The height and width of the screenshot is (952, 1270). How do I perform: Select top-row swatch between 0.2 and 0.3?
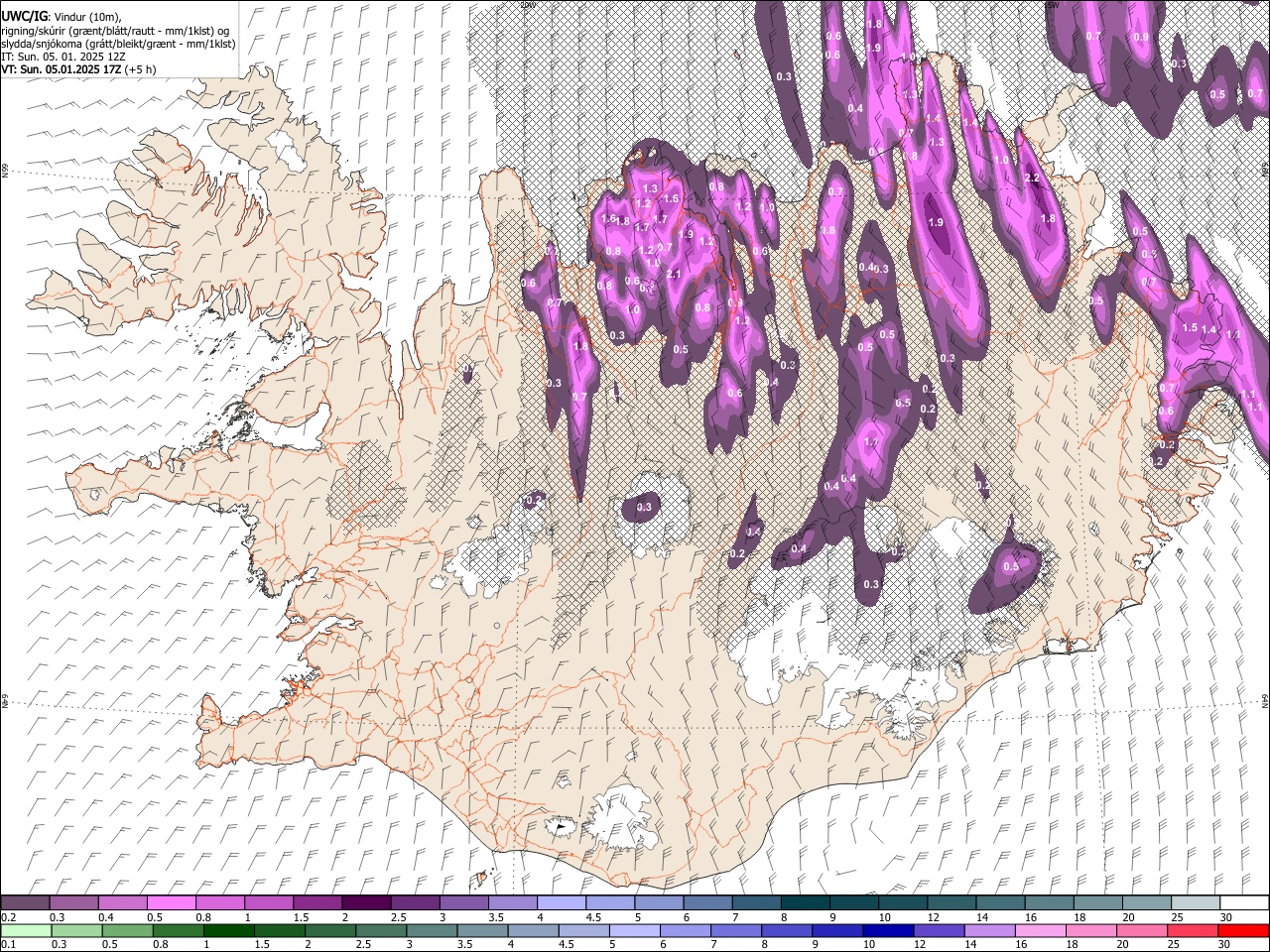(25, 902)
